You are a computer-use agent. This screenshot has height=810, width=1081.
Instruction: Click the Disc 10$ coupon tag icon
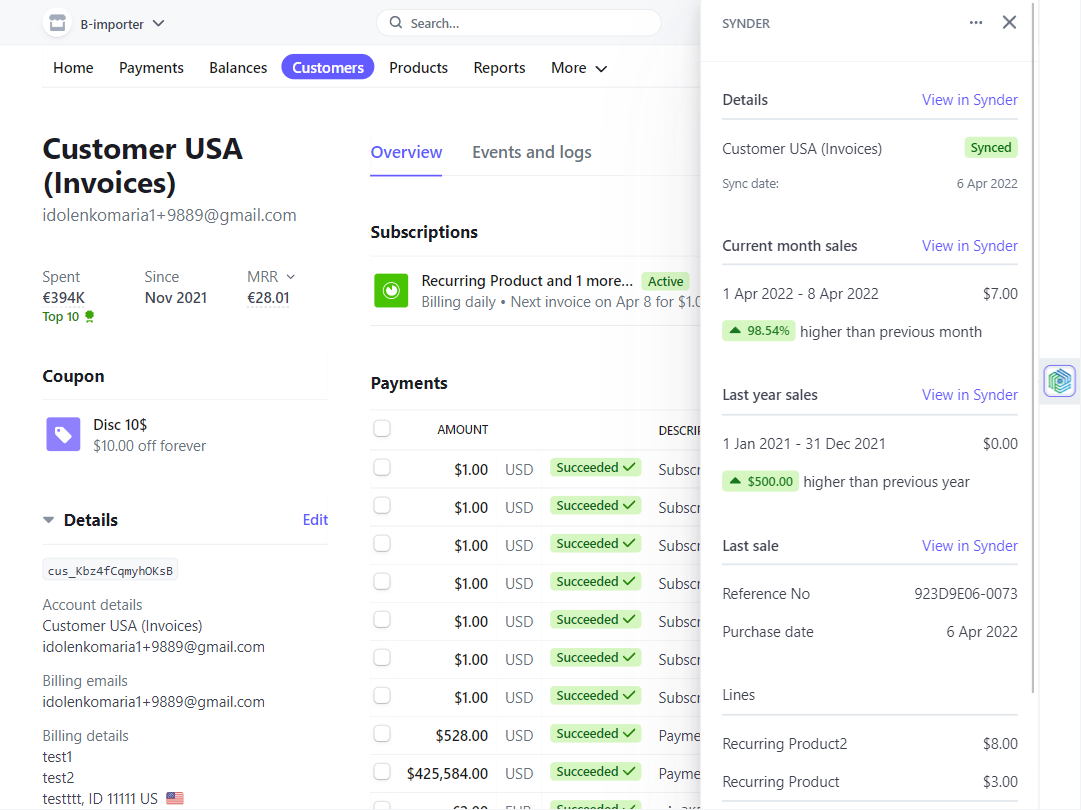[x=63, y=434]
